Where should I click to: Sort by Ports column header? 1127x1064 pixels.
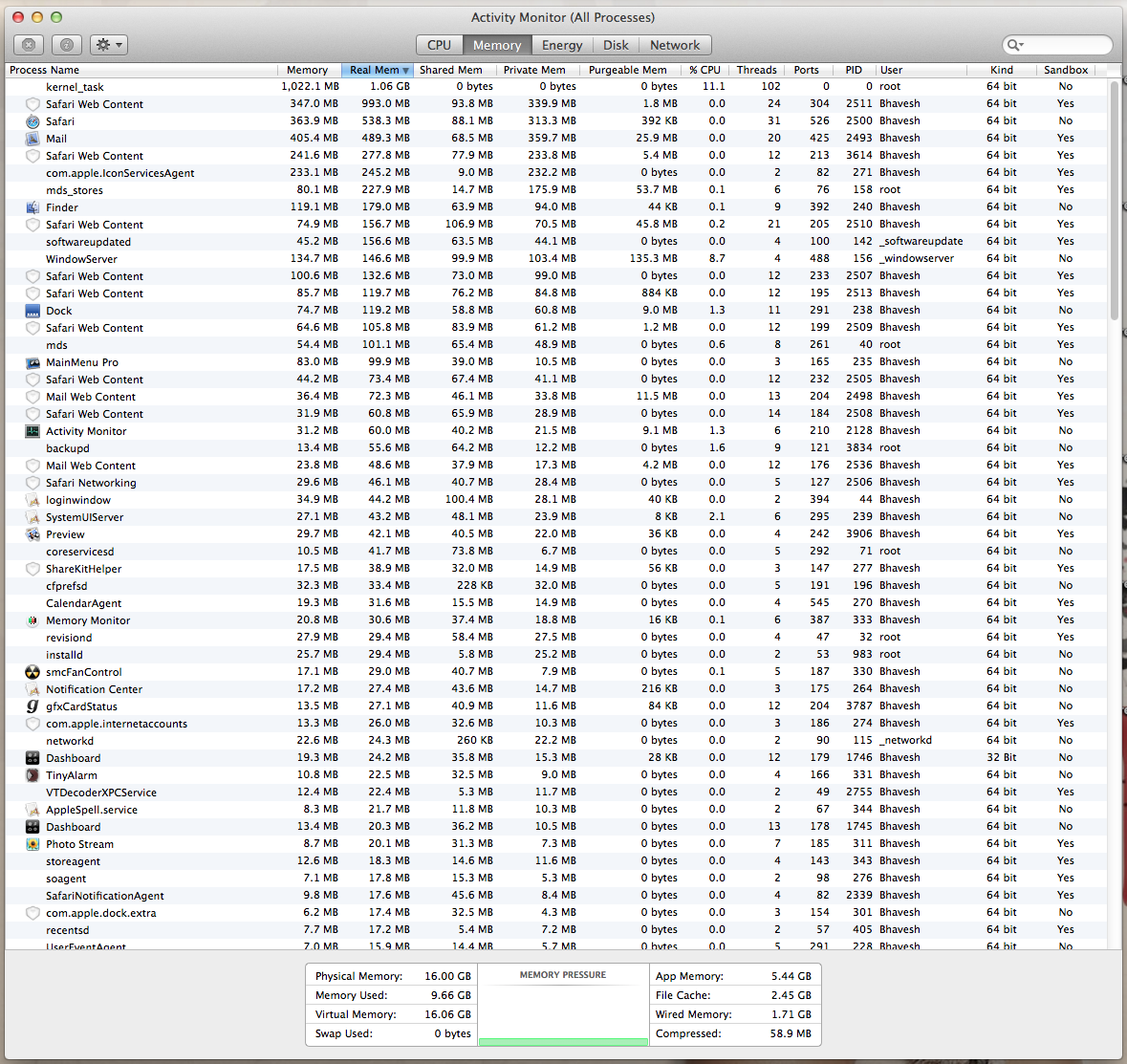coord(807,70)
